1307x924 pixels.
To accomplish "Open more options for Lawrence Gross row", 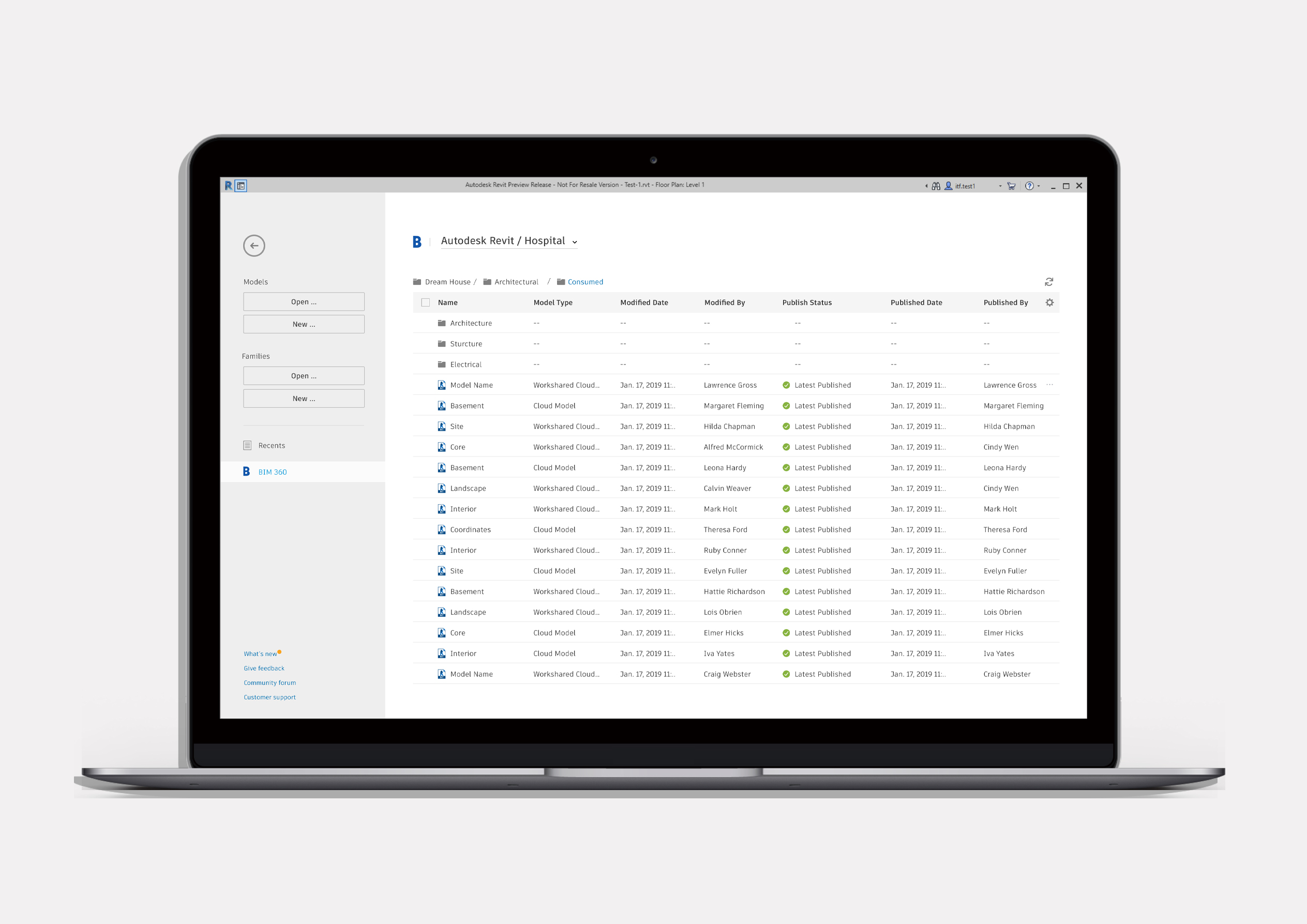I will click(x=1050, y=385).
